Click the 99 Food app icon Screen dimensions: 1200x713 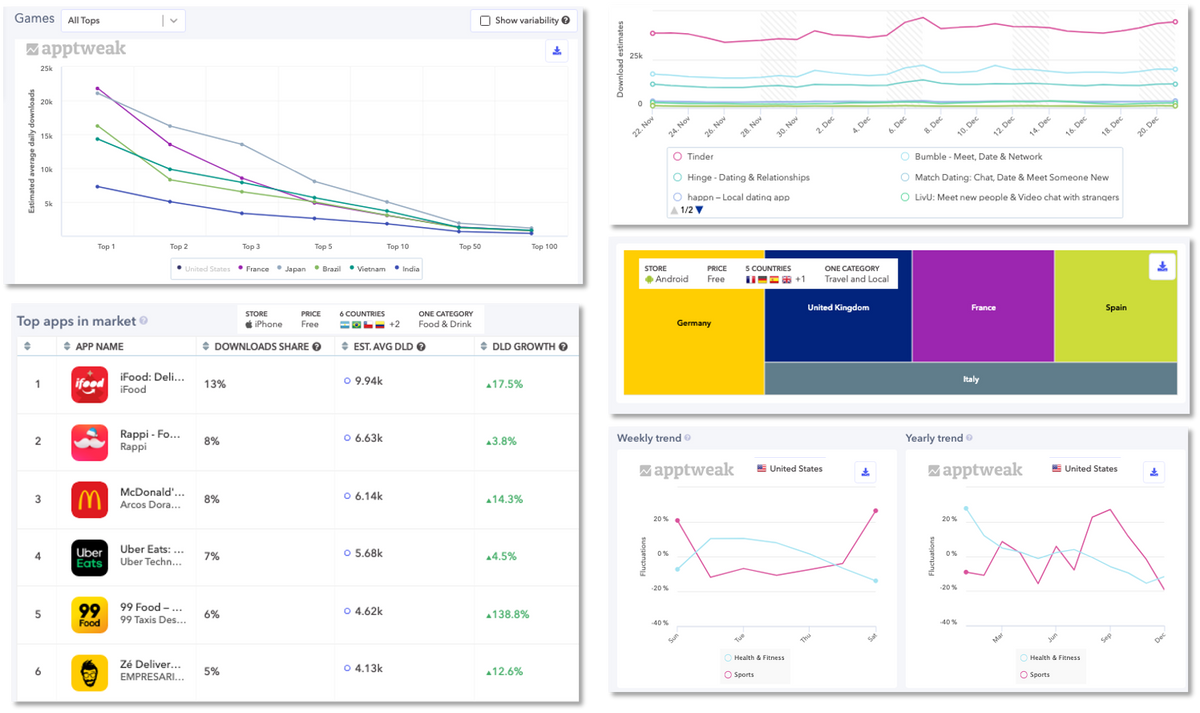click(89, 614)
